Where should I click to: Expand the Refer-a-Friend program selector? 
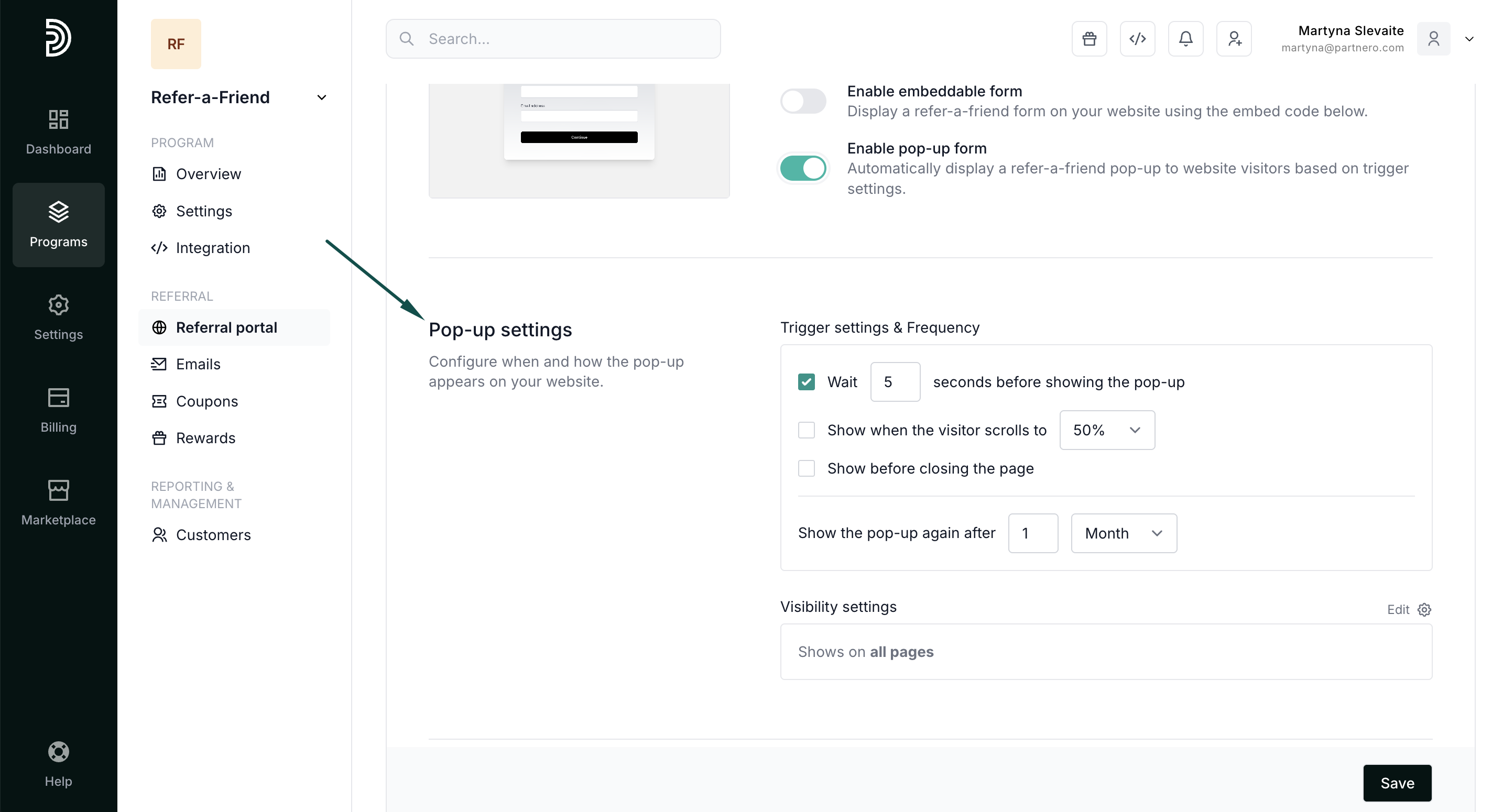click(x=321, y=97)
